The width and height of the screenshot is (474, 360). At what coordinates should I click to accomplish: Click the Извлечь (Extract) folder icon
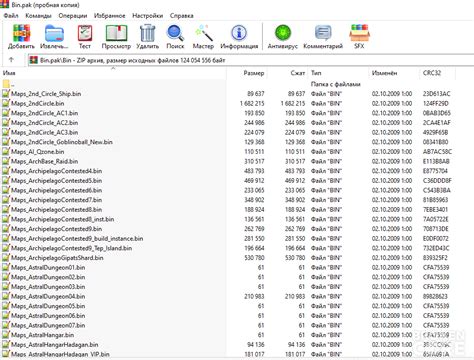tap(54, 33)
